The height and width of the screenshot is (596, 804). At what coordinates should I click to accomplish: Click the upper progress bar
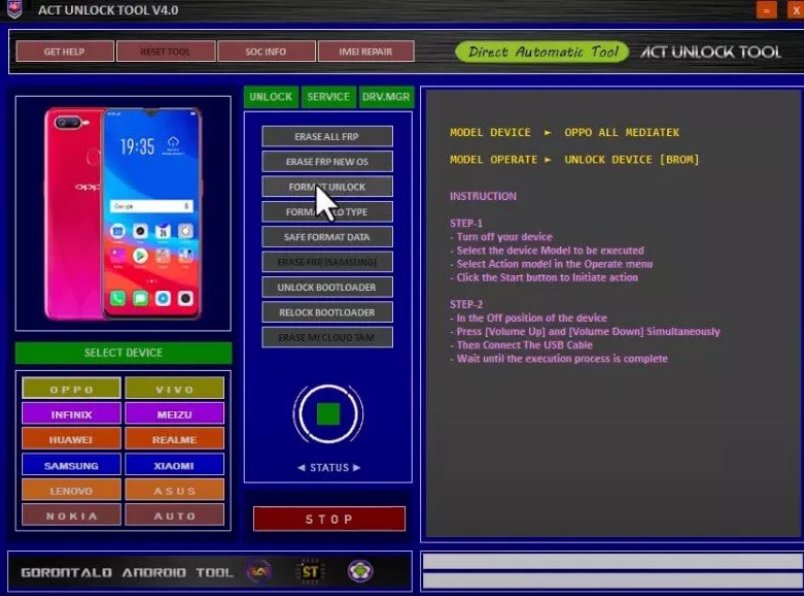[x=612, y=561]
